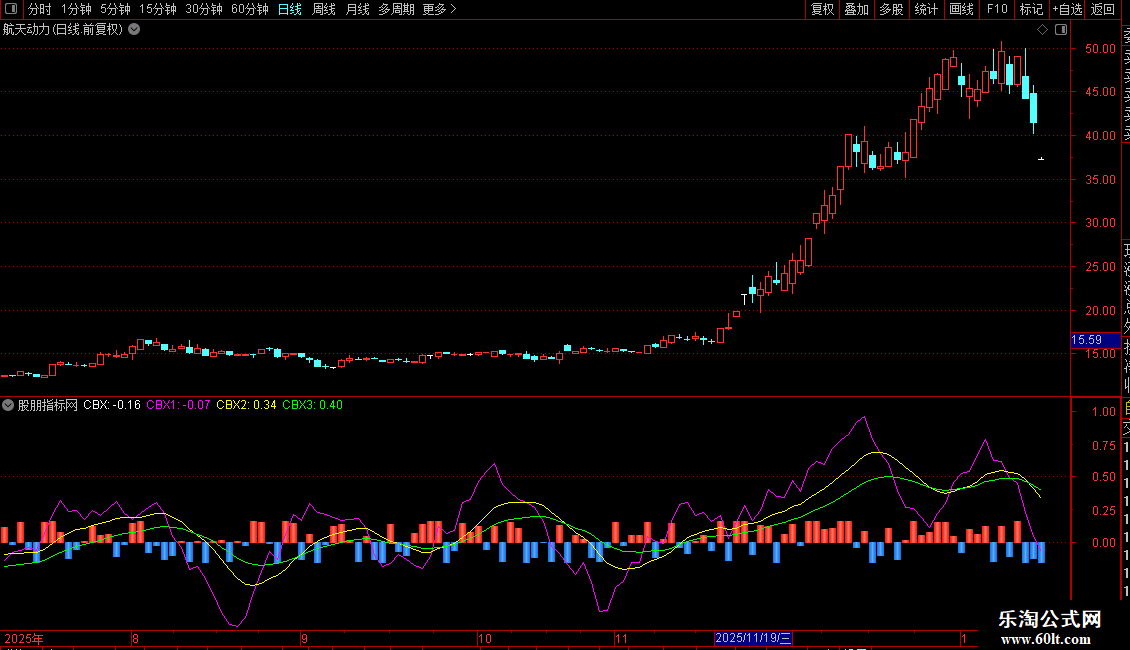Click the CBX2: 0.34 indicator value

[x=246, y=405]
